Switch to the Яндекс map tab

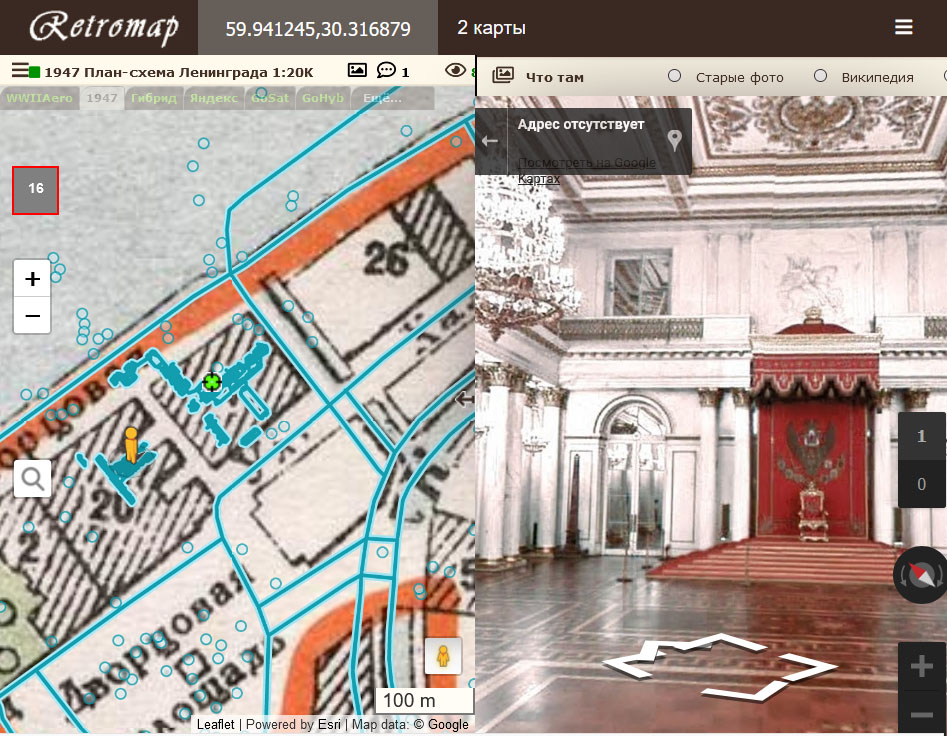point(213,98)
